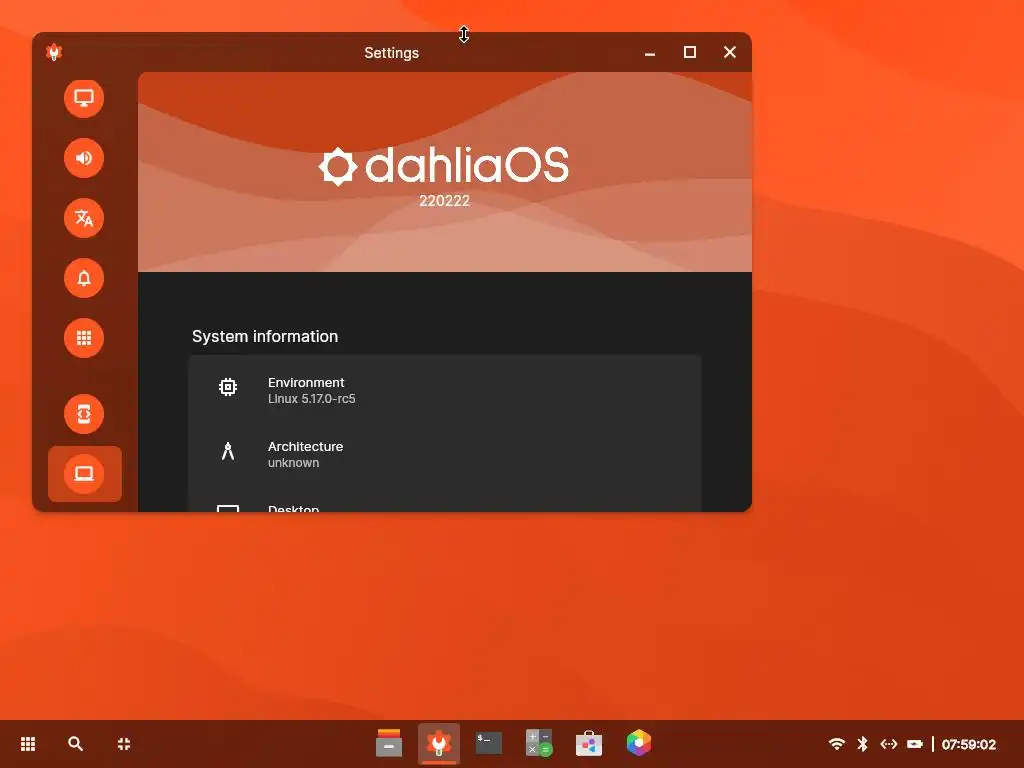Launch the Files app from taskbar
The width and height of the screenshot is (1024, 768).
pyautogui.click(x=389, y=743)
